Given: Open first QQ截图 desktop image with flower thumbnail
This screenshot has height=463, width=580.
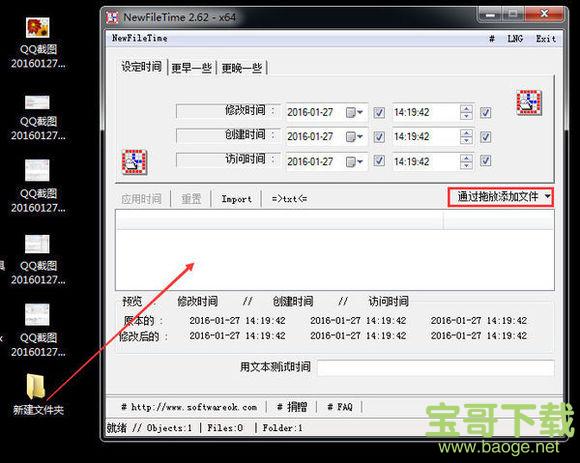Looking at the screenshot, I should coord(38,28).
